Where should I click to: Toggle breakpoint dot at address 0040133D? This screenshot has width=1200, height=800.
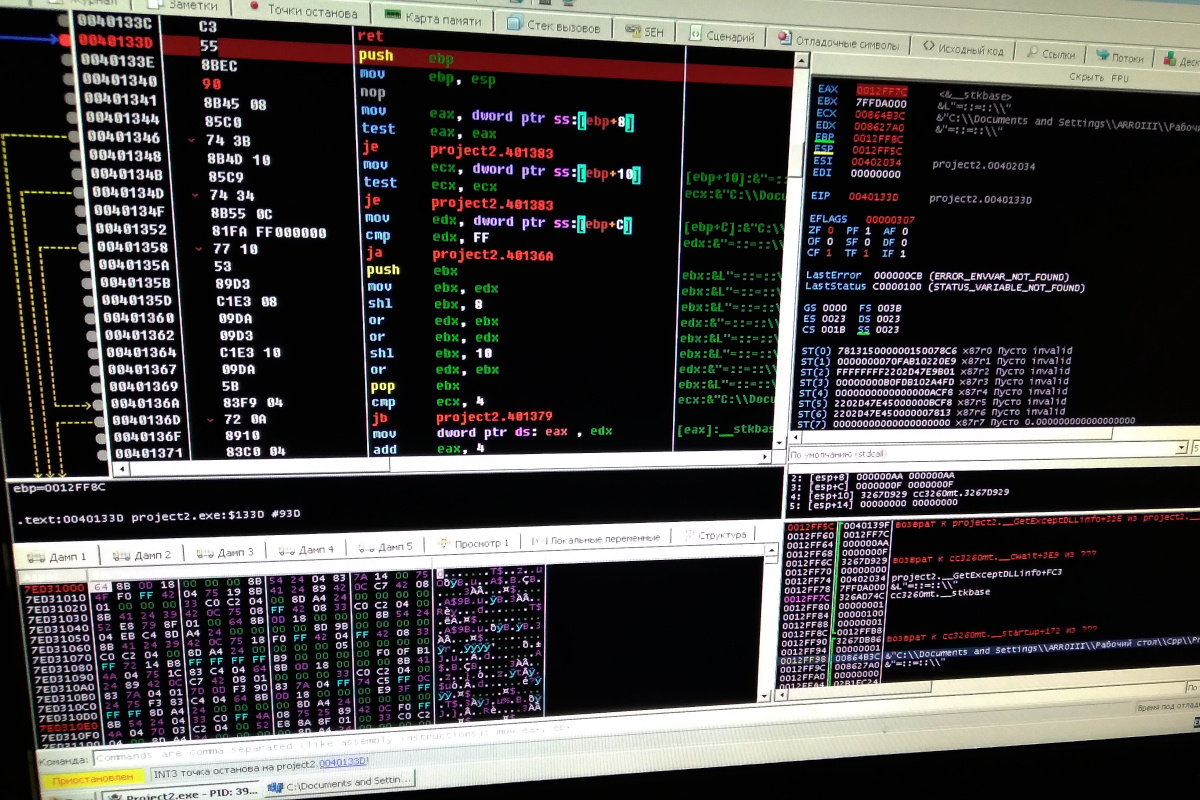point(65,41)
